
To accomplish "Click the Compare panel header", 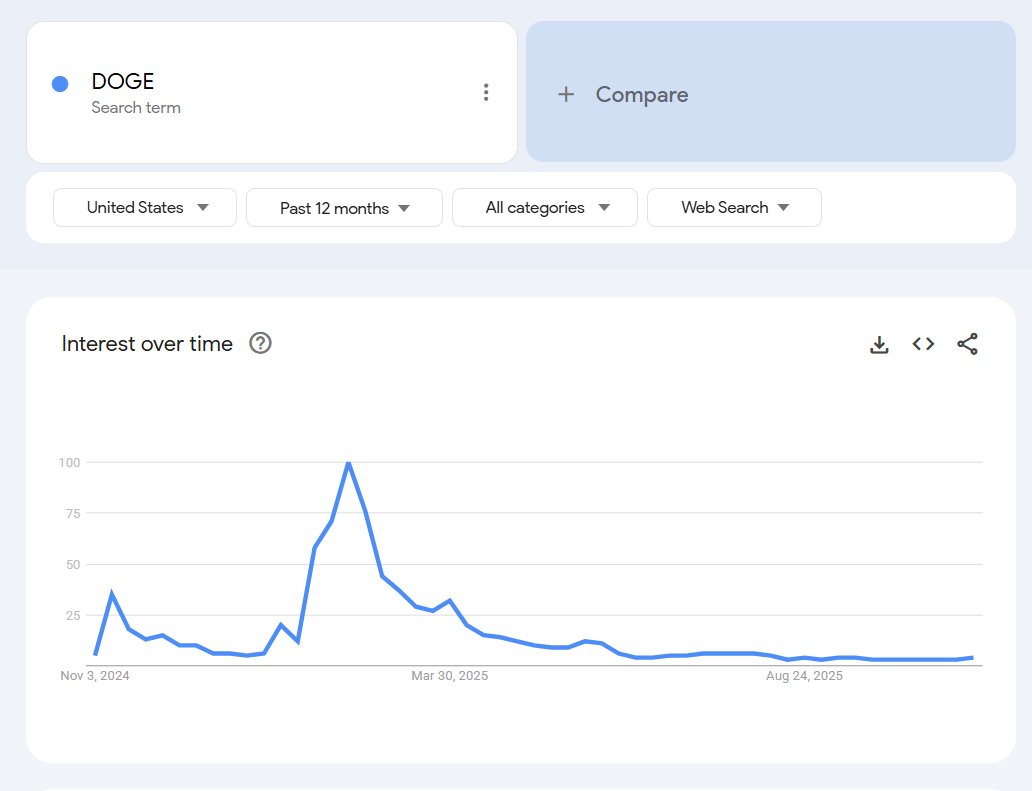I will coord(641,94).
